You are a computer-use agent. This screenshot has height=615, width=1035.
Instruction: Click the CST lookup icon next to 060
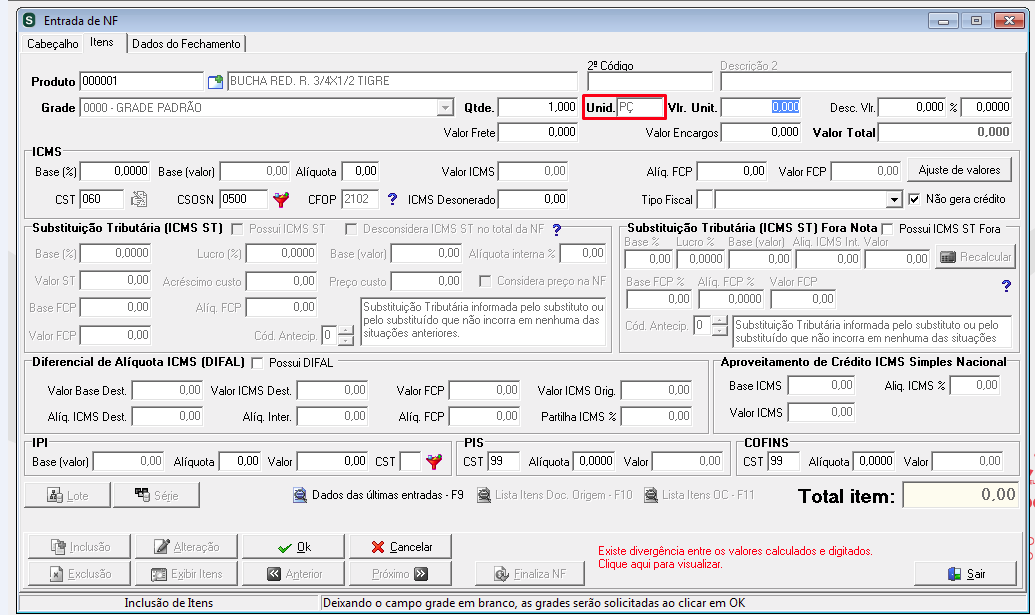139,199
